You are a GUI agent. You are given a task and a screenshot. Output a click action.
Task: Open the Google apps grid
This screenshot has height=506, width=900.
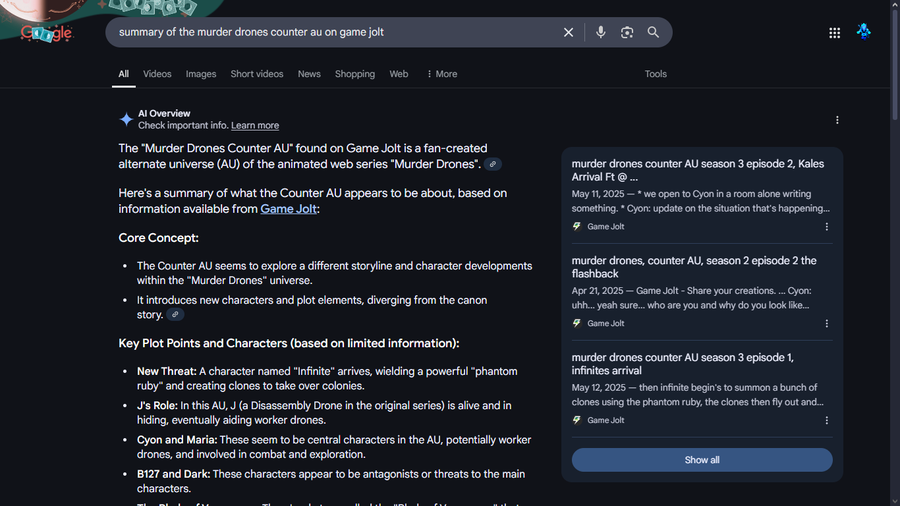click(835, 33)
